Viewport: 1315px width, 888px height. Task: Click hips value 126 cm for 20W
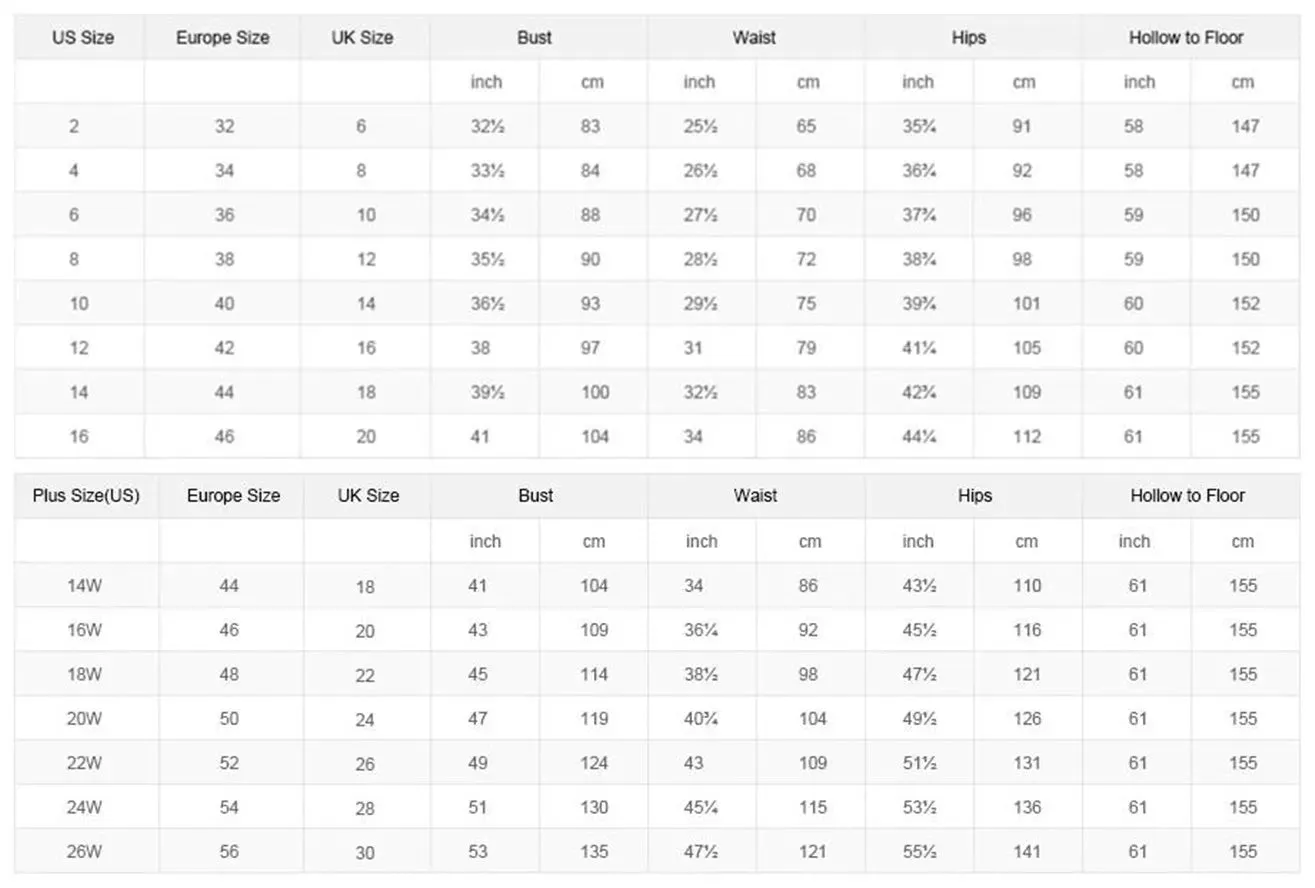pyautogui.click(x=1027, y=719)
